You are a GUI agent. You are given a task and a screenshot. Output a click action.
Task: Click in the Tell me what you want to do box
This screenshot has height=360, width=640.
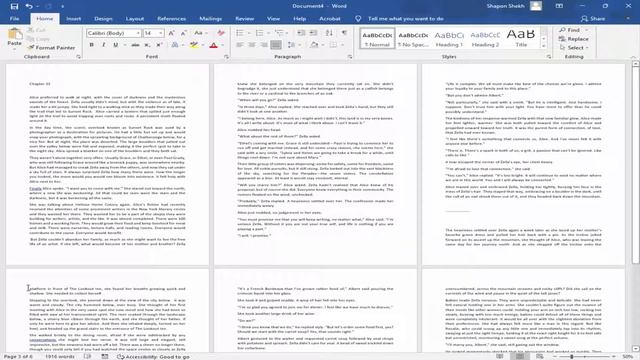(405, 18)
